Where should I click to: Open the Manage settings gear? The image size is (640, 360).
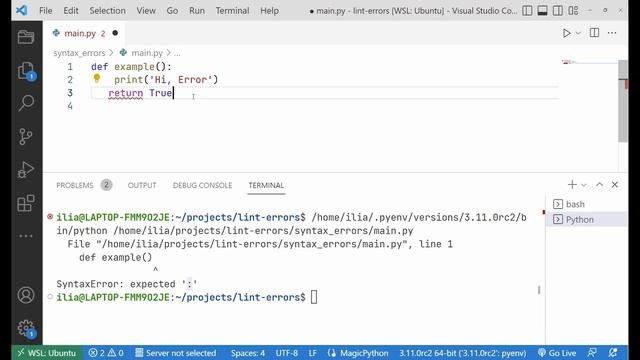26,328
